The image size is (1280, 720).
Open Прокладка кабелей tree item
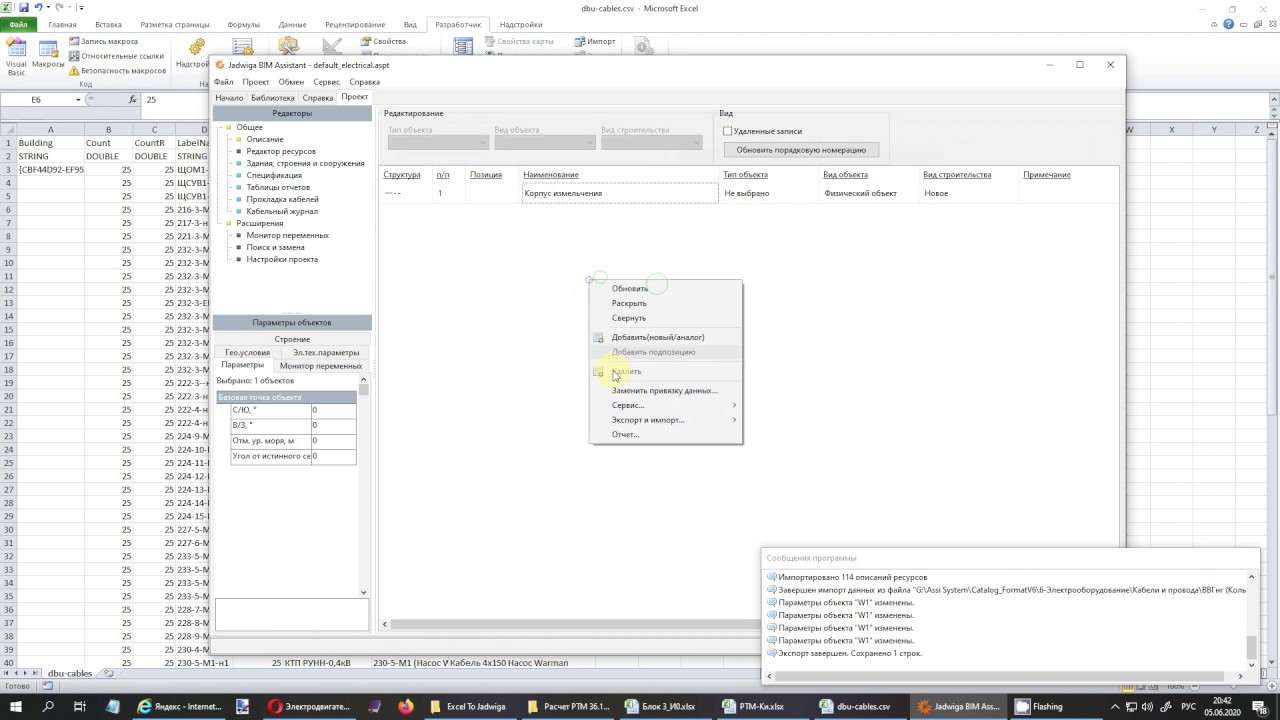click(x=282, y=199)
